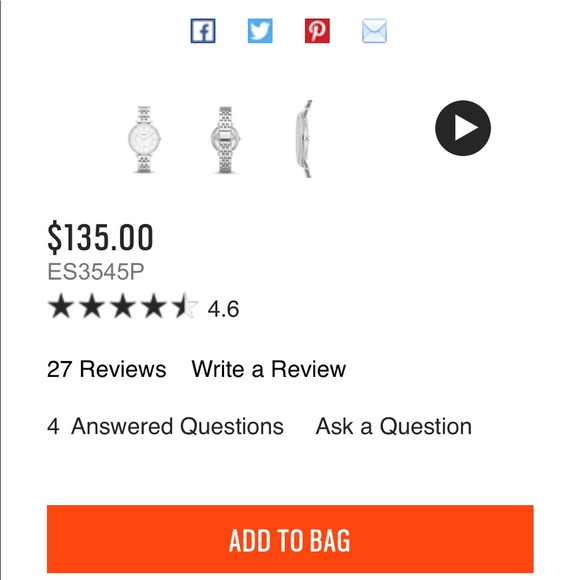
Task: Click the half-filled fifth star
Action: point(185,306)
